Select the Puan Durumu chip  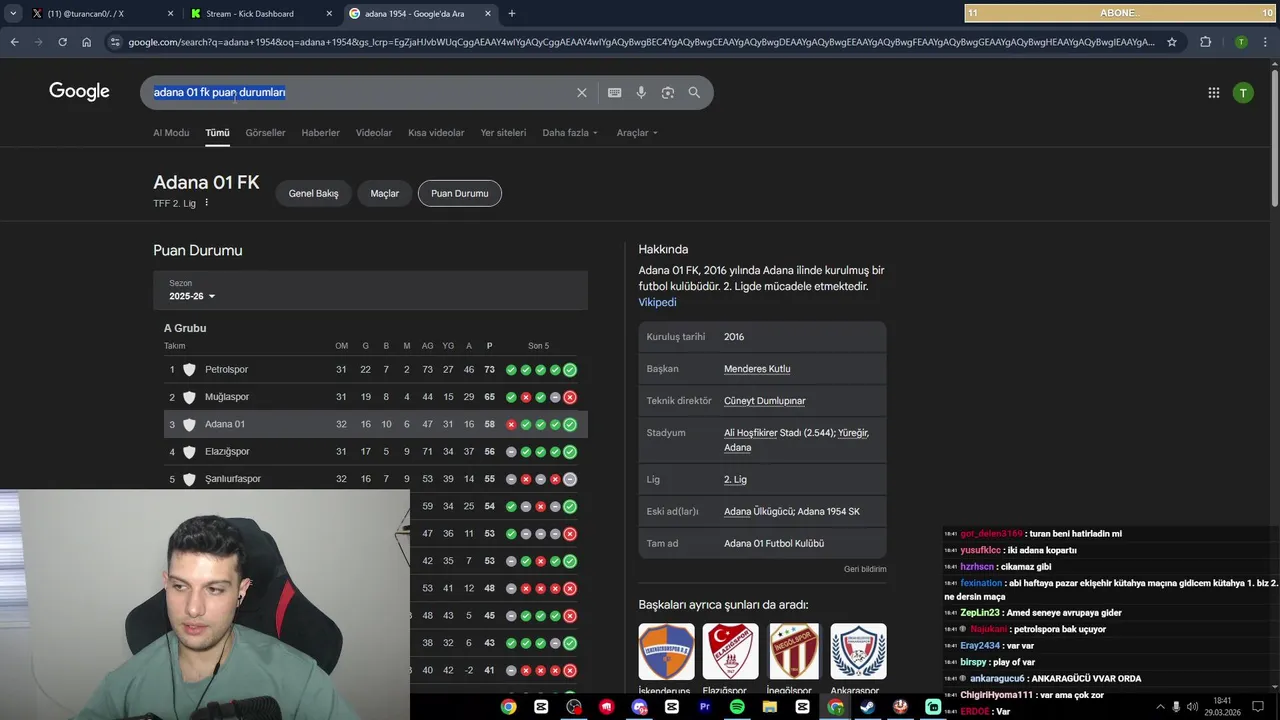[460, 193]
